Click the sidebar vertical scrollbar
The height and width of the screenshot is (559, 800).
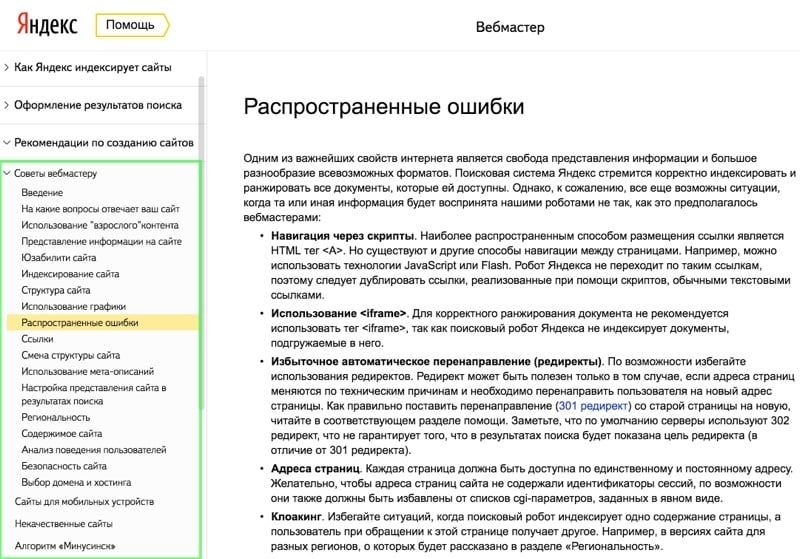pos(202,250)
